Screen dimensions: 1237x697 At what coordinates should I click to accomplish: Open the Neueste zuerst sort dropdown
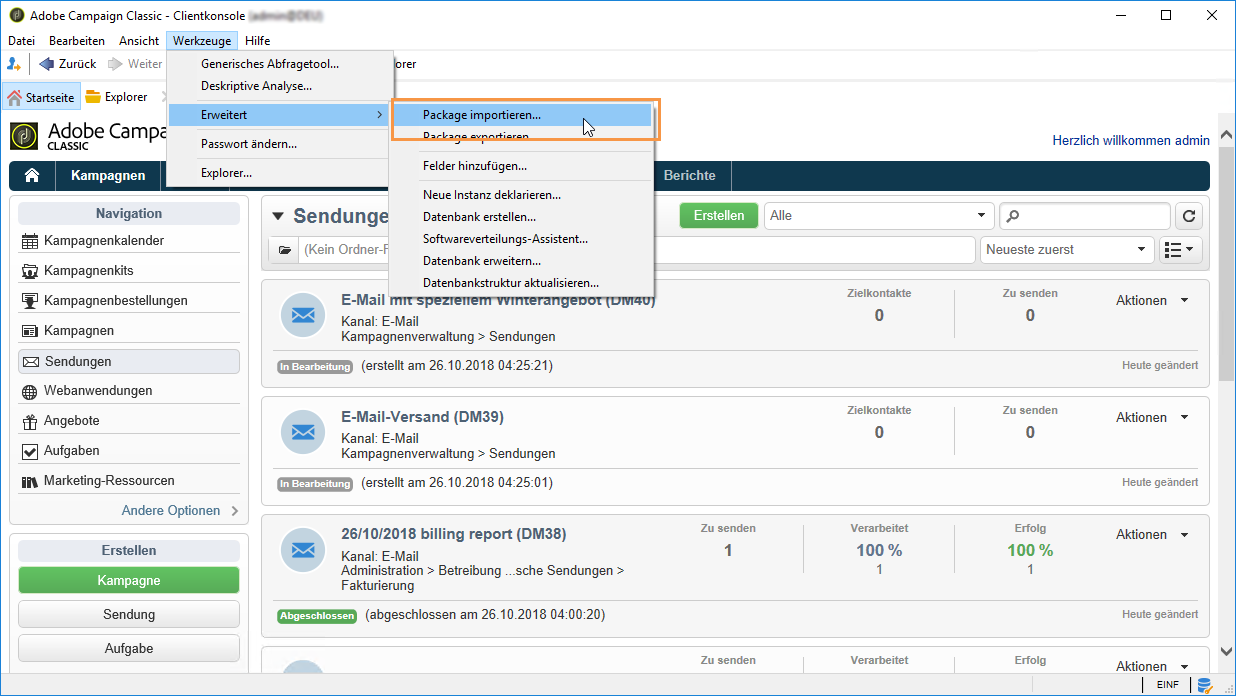(1067, 250)
